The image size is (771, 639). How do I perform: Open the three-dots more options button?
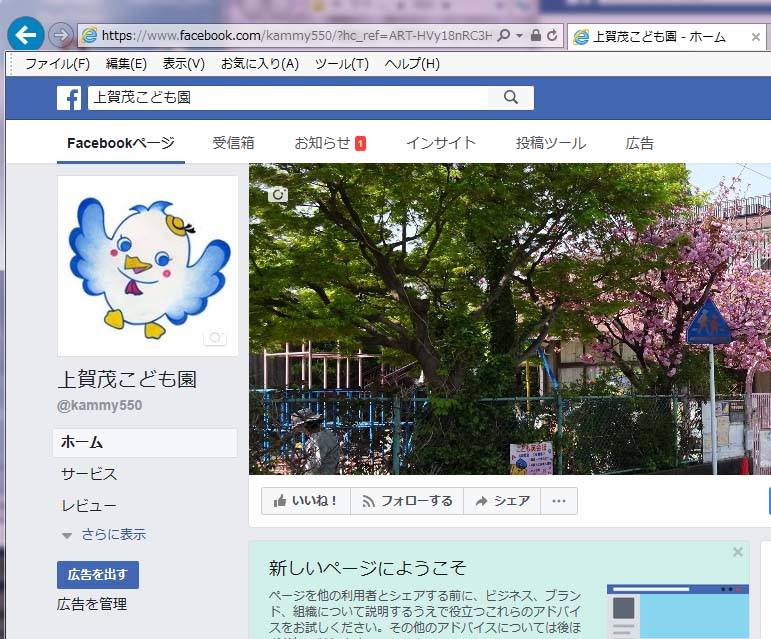[559, 501]
